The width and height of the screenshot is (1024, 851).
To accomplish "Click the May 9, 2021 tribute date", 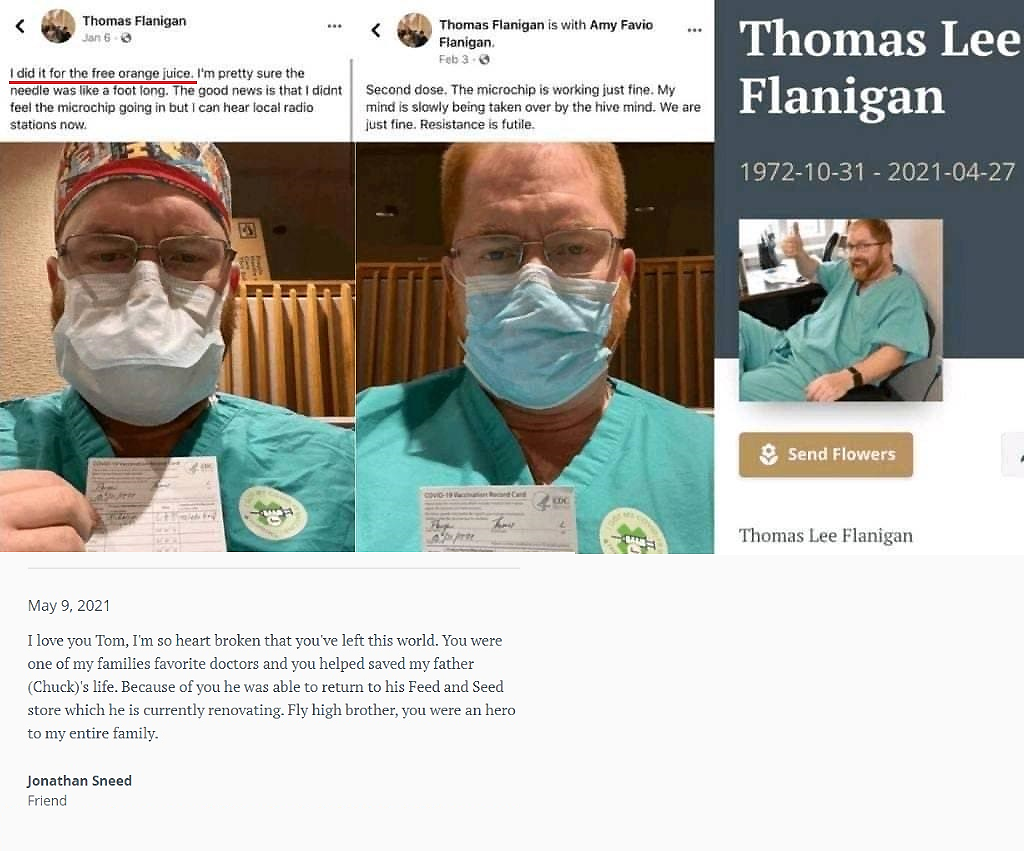I will pyautogui.click(x=69, y=606).
